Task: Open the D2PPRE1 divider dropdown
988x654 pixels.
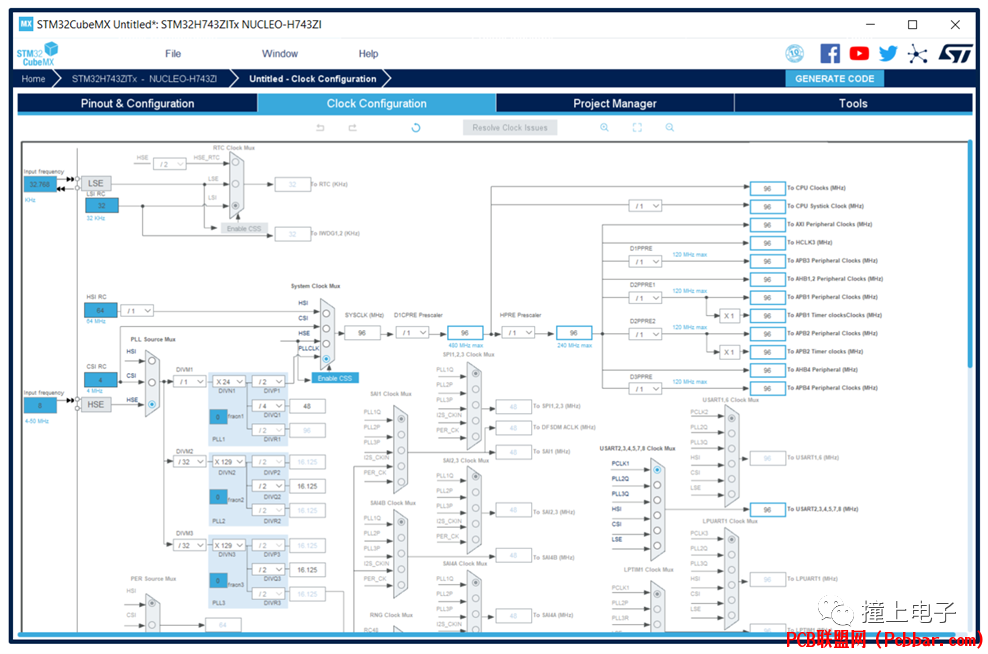Action: click(x=645, y=298)
